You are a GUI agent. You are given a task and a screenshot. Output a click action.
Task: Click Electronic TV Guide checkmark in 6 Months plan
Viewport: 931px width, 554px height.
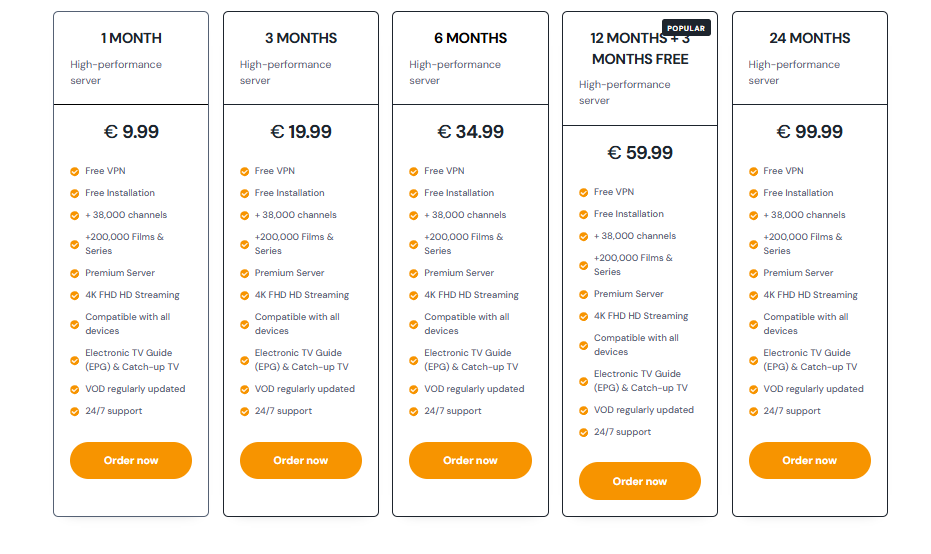click(x=414, y=360)
